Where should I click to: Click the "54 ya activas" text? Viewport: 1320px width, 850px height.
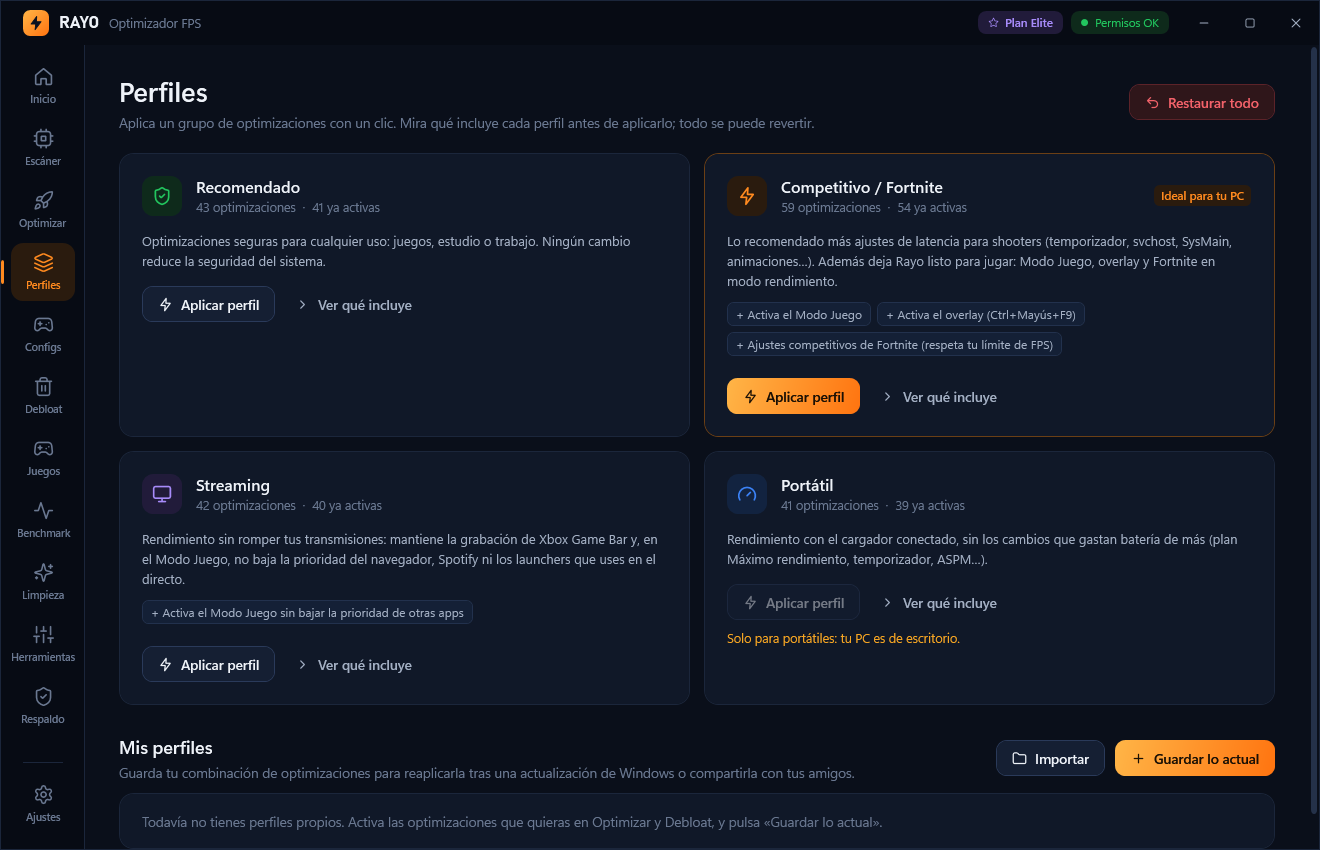[932, 208]
